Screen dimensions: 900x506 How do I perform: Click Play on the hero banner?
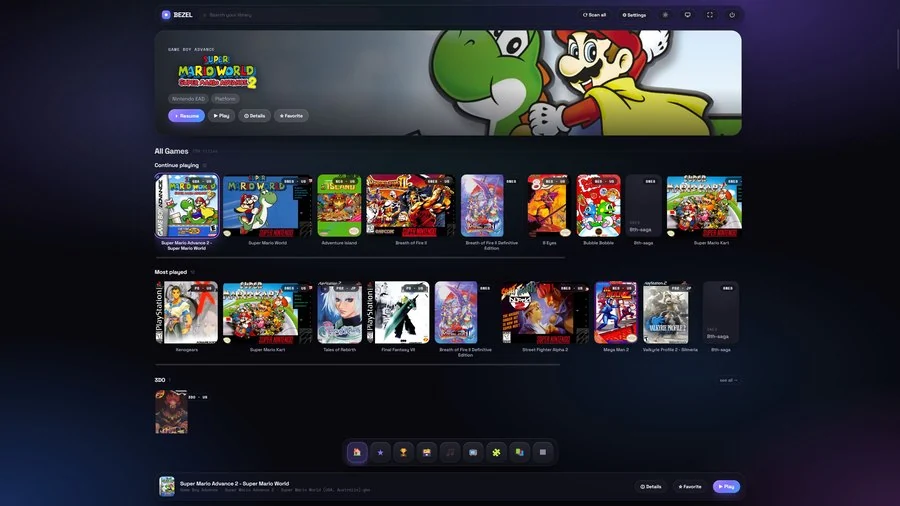(222, 116)
